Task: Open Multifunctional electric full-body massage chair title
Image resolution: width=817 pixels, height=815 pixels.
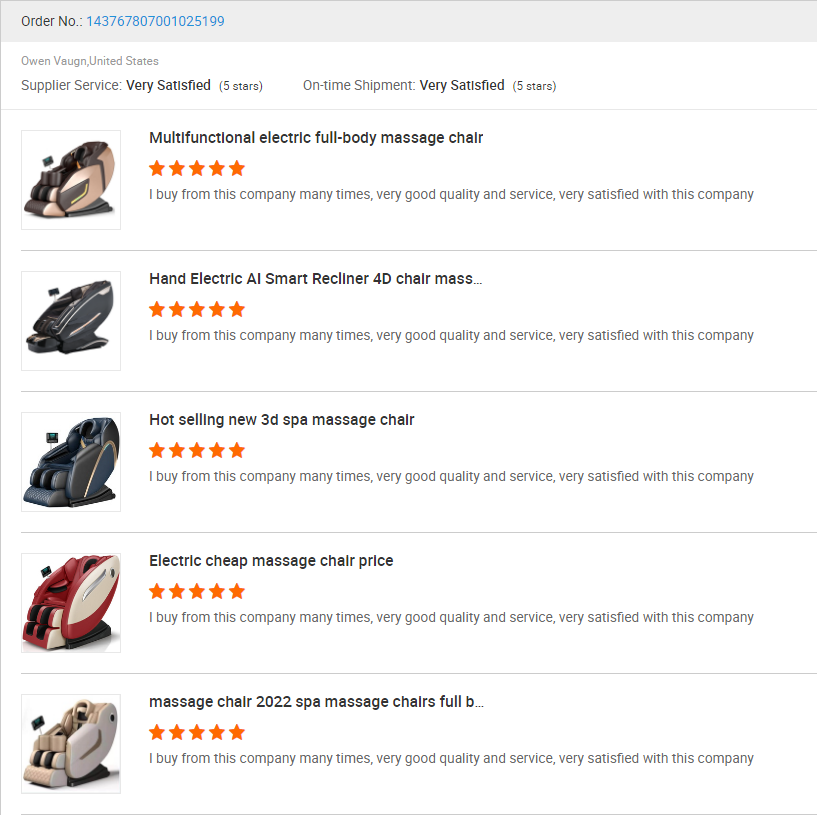Action: click(x=316, y=138)
